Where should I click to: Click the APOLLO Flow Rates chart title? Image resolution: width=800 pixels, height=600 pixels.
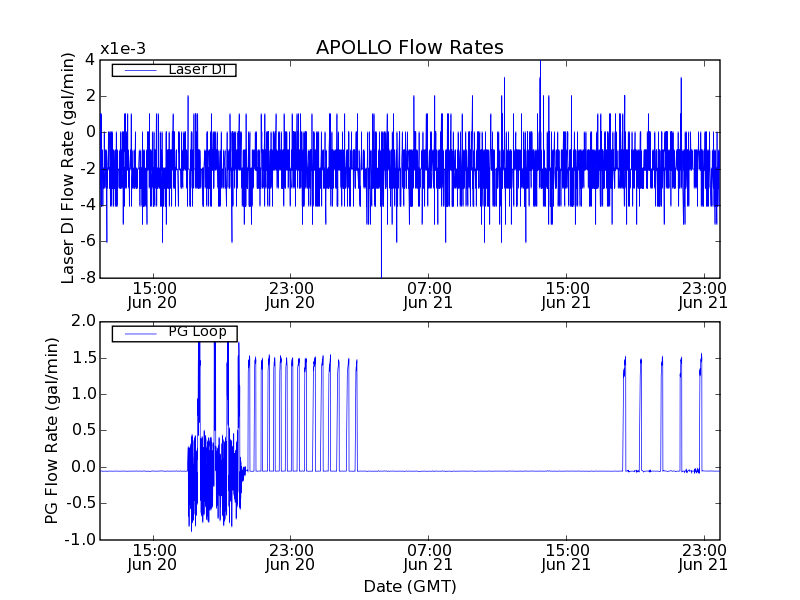pyautogui.click(x=410, y=47)
